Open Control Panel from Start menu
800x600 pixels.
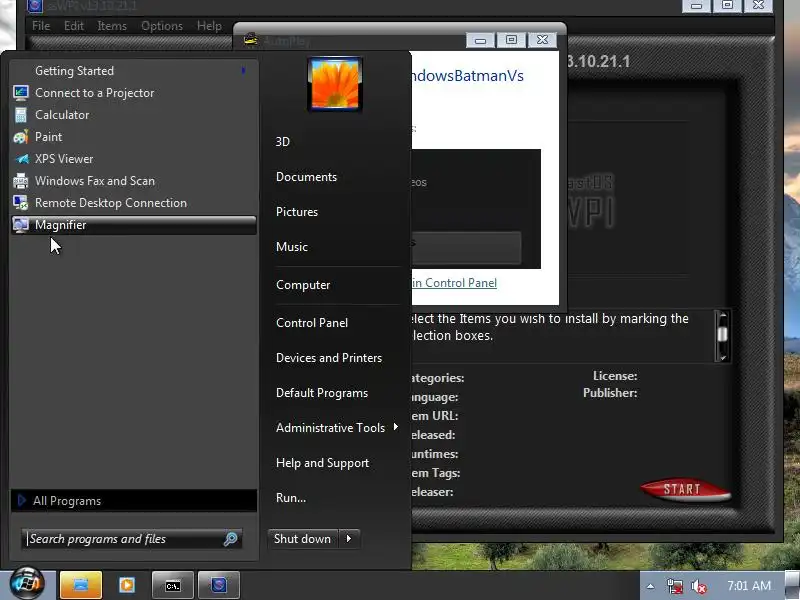click(312, 323)
